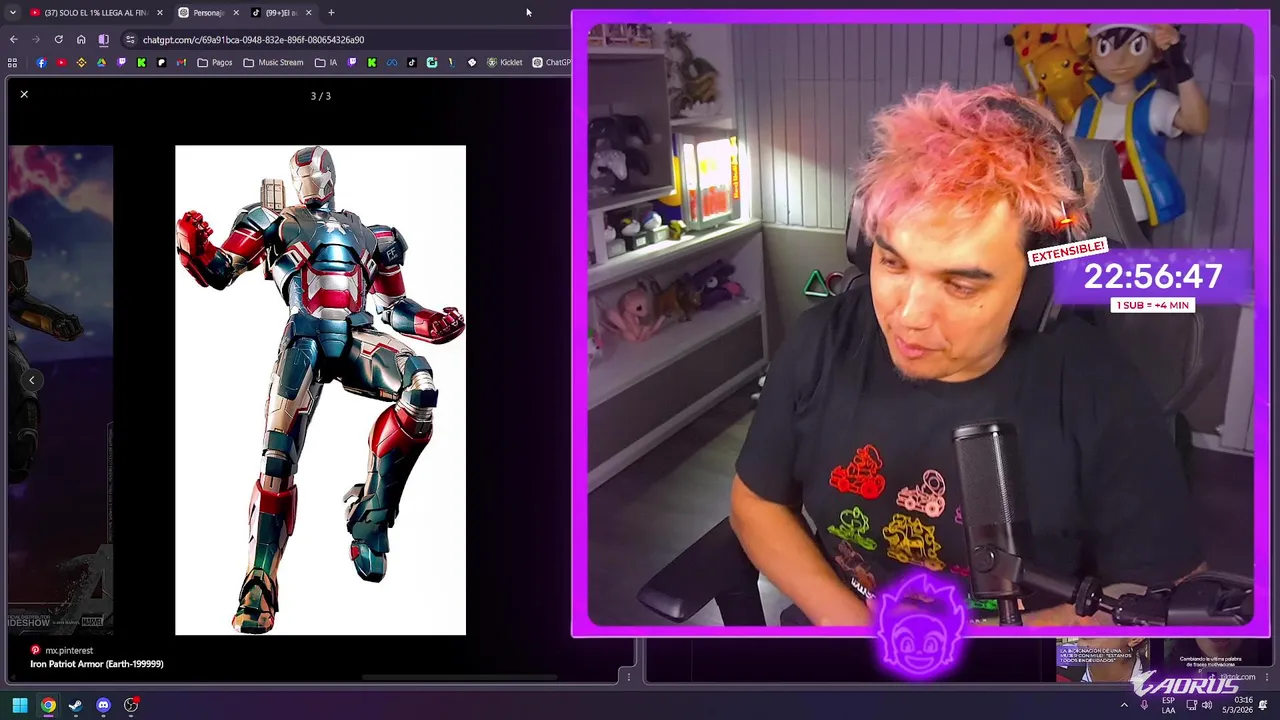The width and height of the screenshot is (1280, 720).
Task: Close the image lightbox viewer
Action: (24, 94)
